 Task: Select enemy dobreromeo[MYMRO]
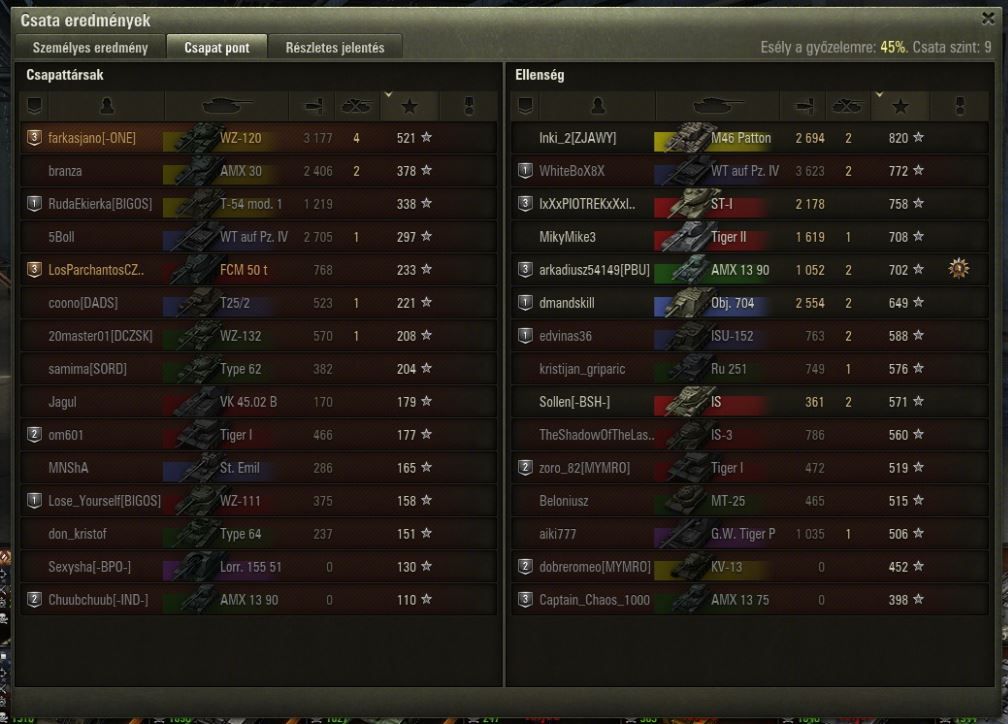[x=595, y=567]
